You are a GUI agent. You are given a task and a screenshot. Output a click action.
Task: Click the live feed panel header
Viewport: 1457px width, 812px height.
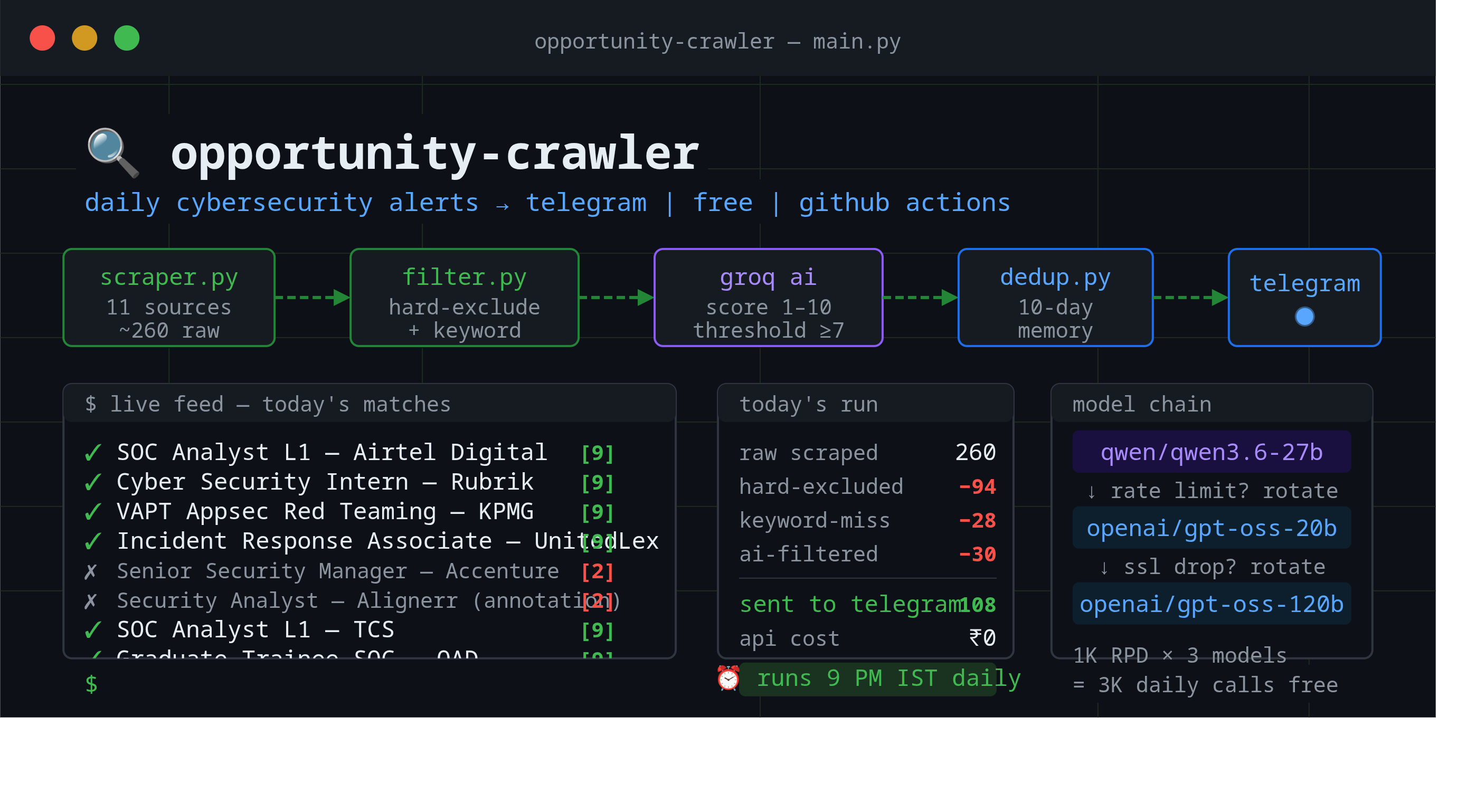point(370,404)
